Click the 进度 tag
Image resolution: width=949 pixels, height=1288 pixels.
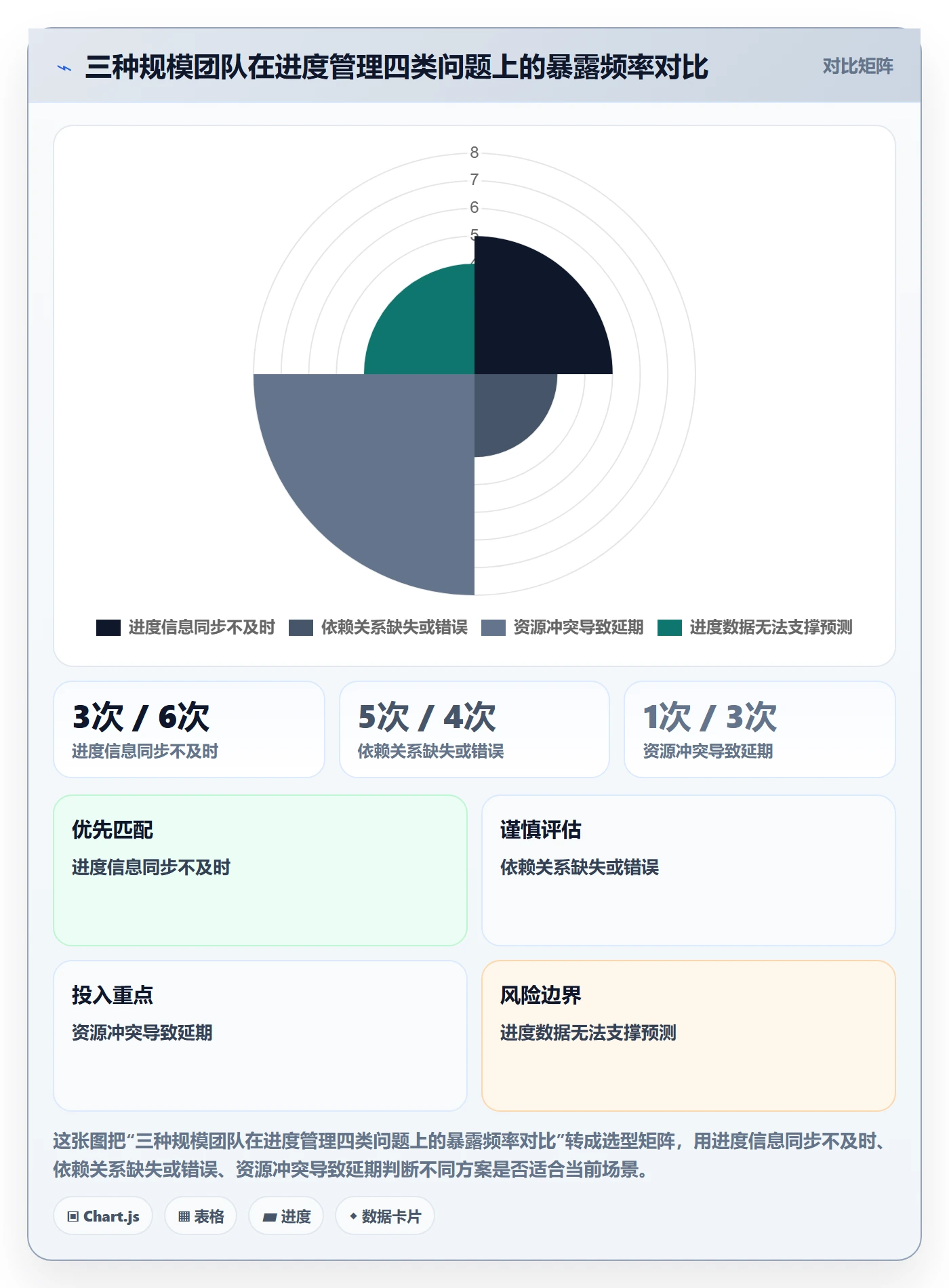(286, 1216)
